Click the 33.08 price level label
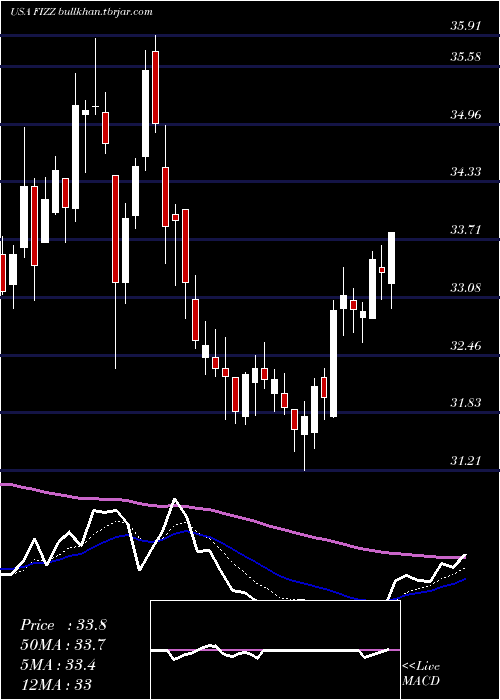The image size is (500, 700). coord(466,288)
